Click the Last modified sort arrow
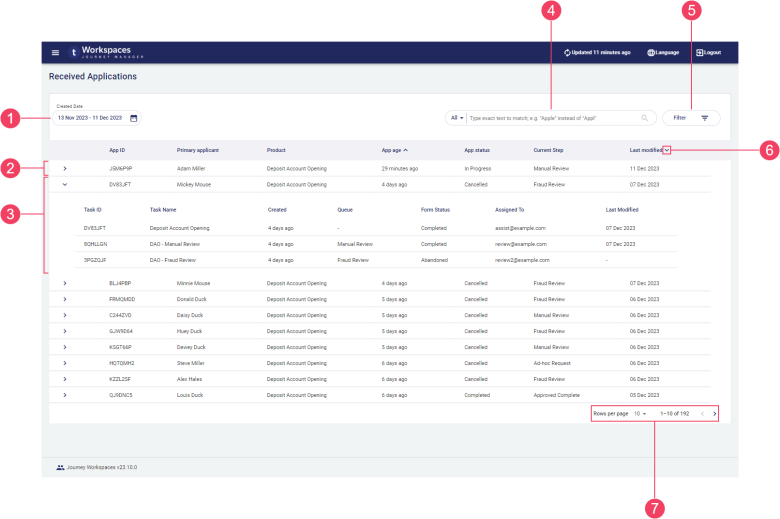This screenshot has height=519, width=780. click(x=667, y=150)
